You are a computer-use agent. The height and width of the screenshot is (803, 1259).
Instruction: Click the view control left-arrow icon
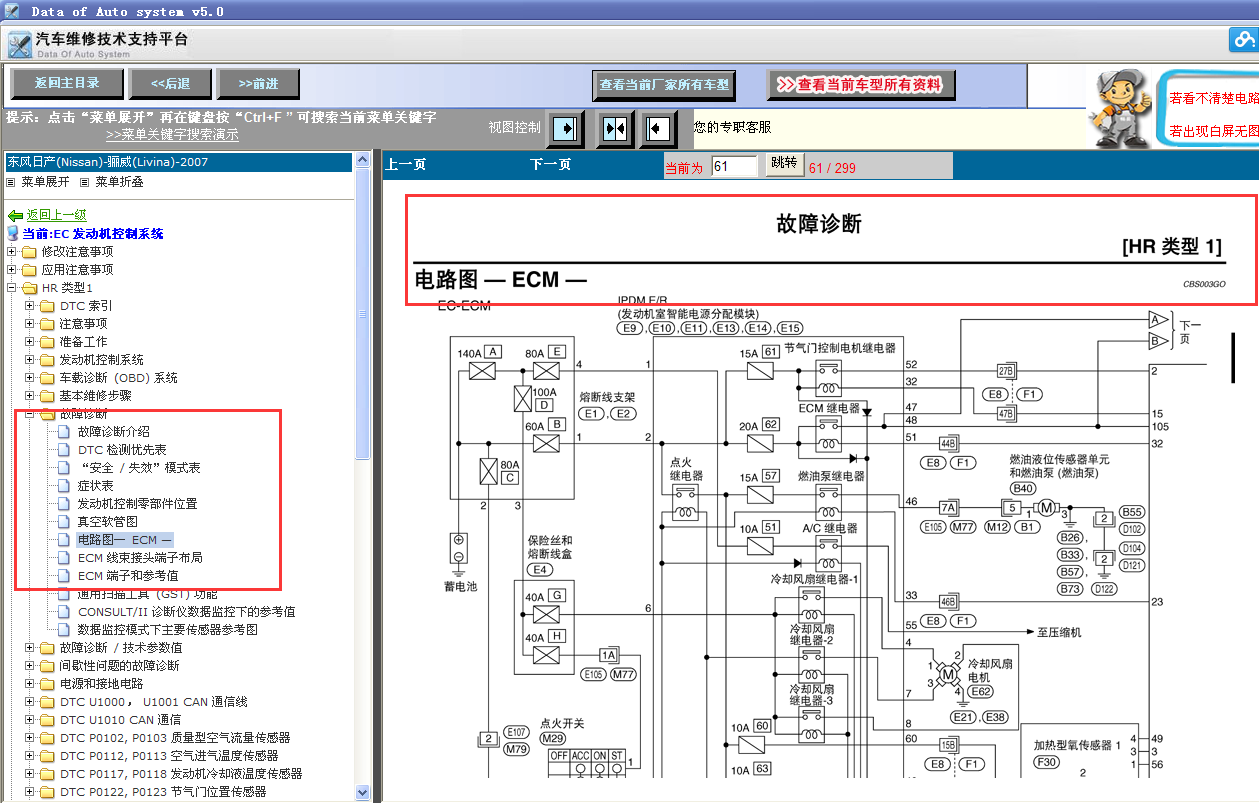[x=657, y=128]
